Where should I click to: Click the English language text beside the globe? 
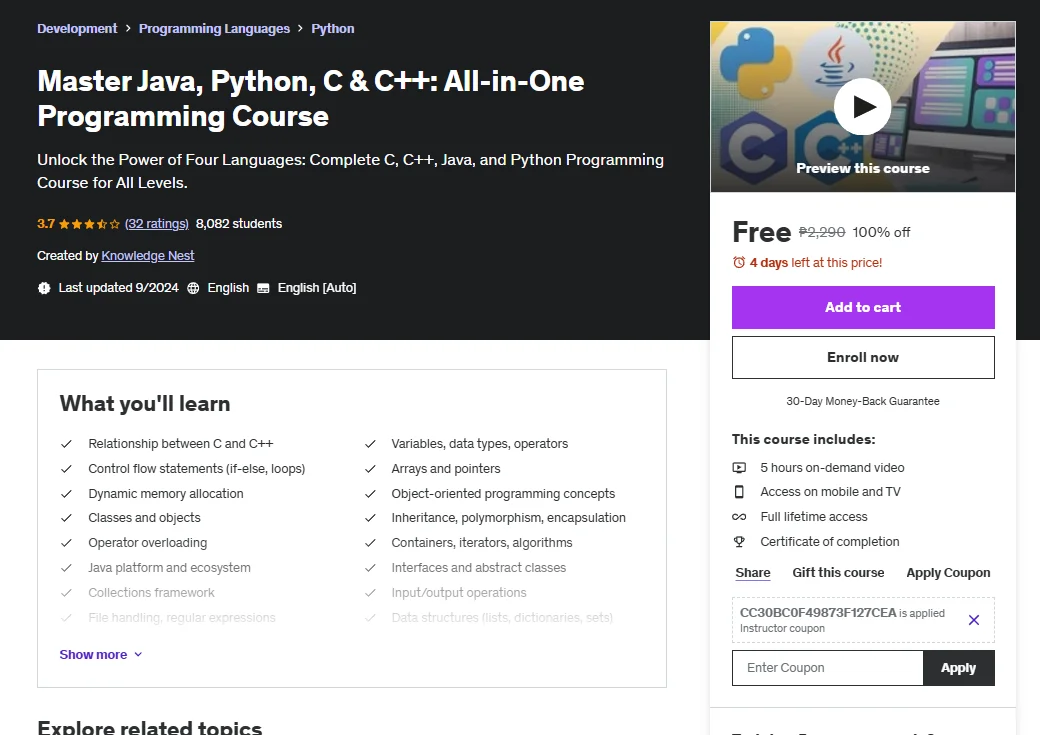[228, 288]
